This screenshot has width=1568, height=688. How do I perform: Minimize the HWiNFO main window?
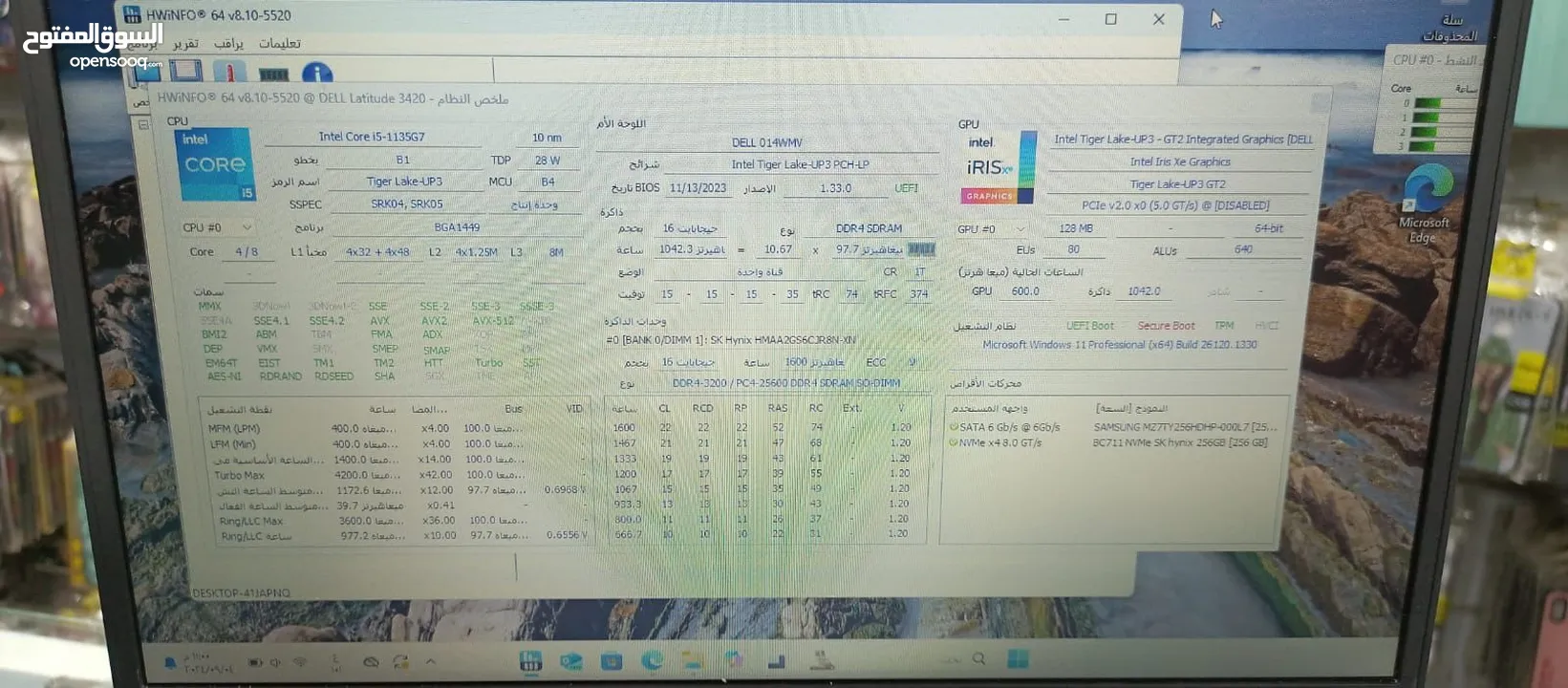1063,19
